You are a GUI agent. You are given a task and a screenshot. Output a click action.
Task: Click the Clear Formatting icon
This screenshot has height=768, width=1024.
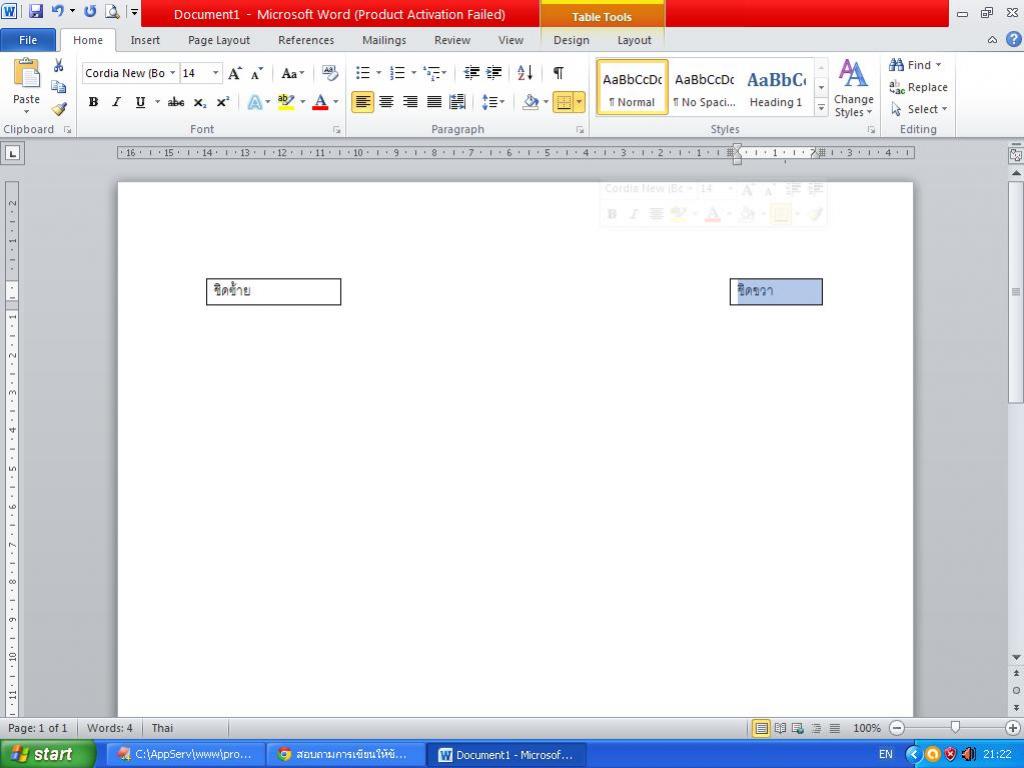(x=330, y=73)
